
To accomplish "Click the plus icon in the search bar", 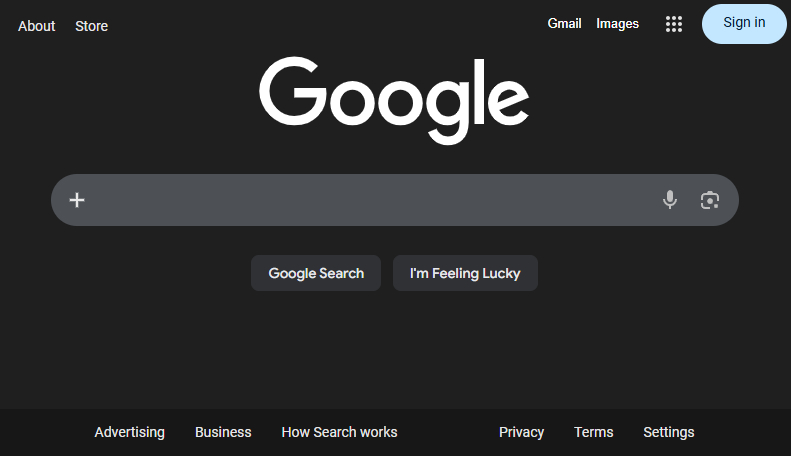I will (x=77, y=200).
